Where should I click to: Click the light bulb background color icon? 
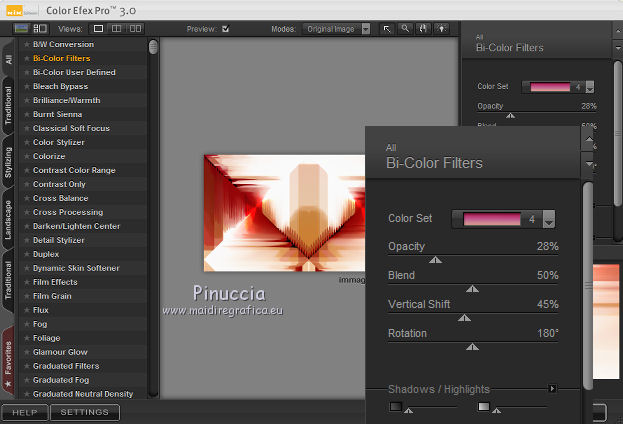point(441,29)
